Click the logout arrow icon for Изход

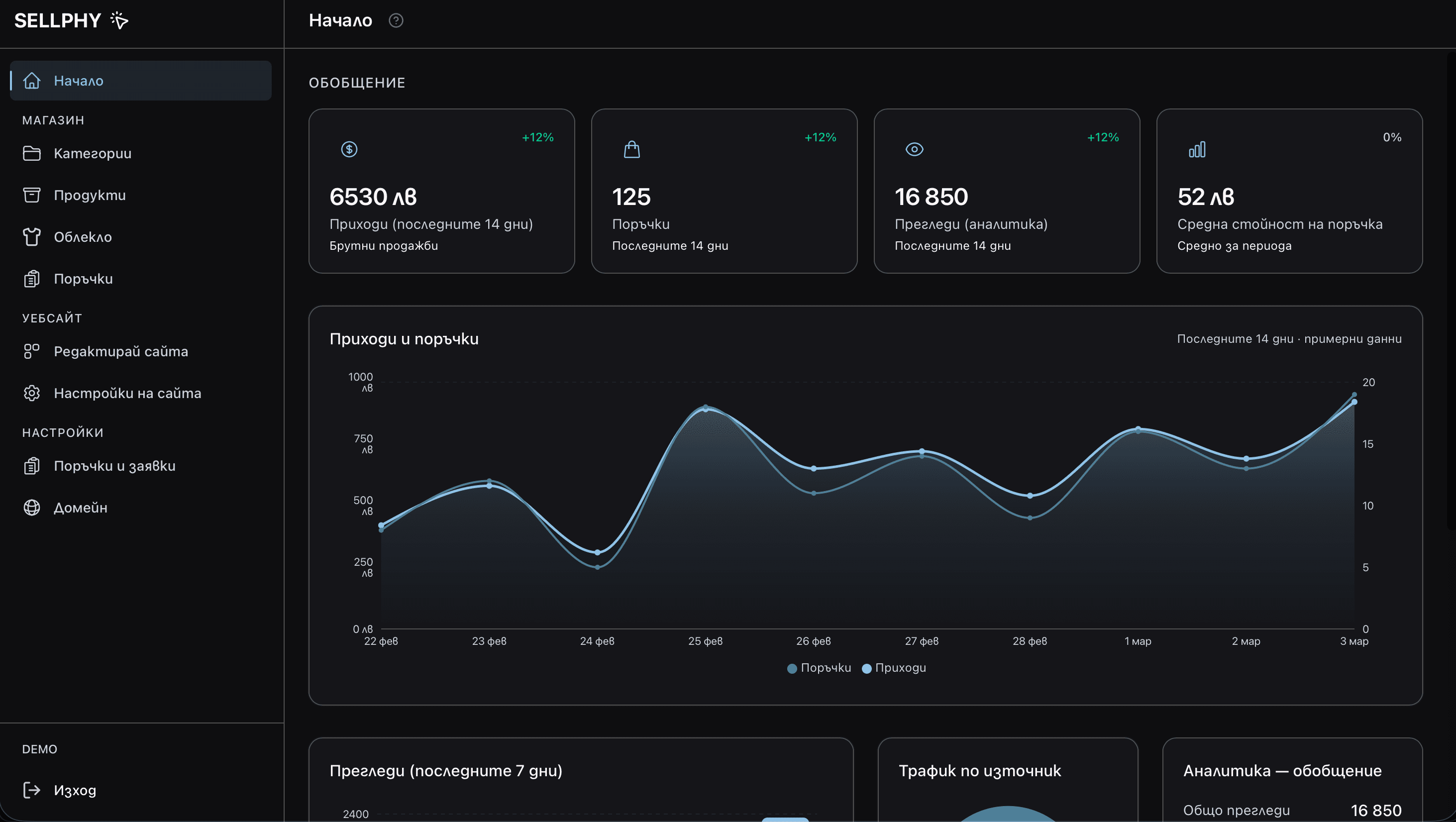click(32, 790)
